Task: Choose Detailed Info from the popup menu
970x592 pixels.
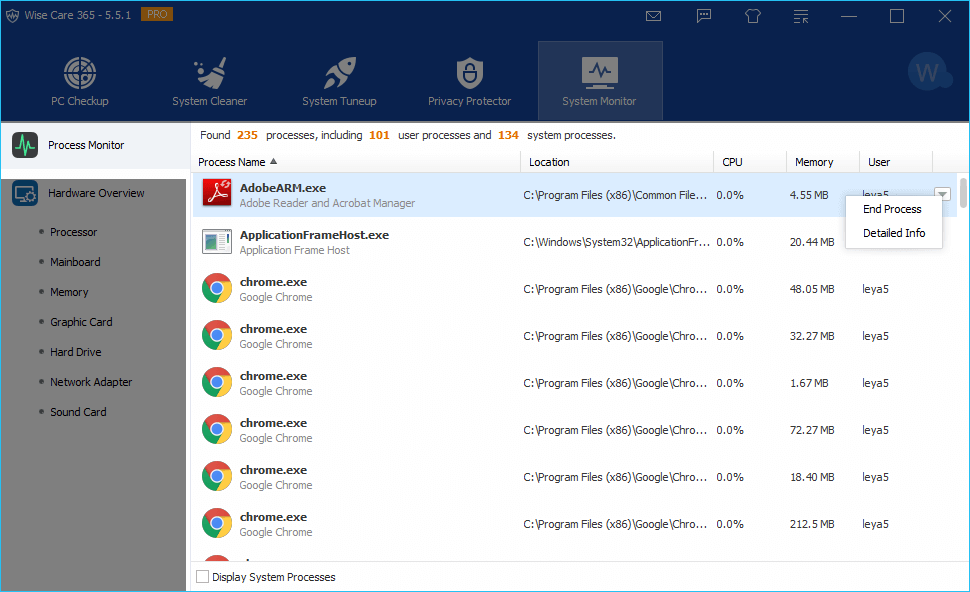Action: (x=894, y=233)
